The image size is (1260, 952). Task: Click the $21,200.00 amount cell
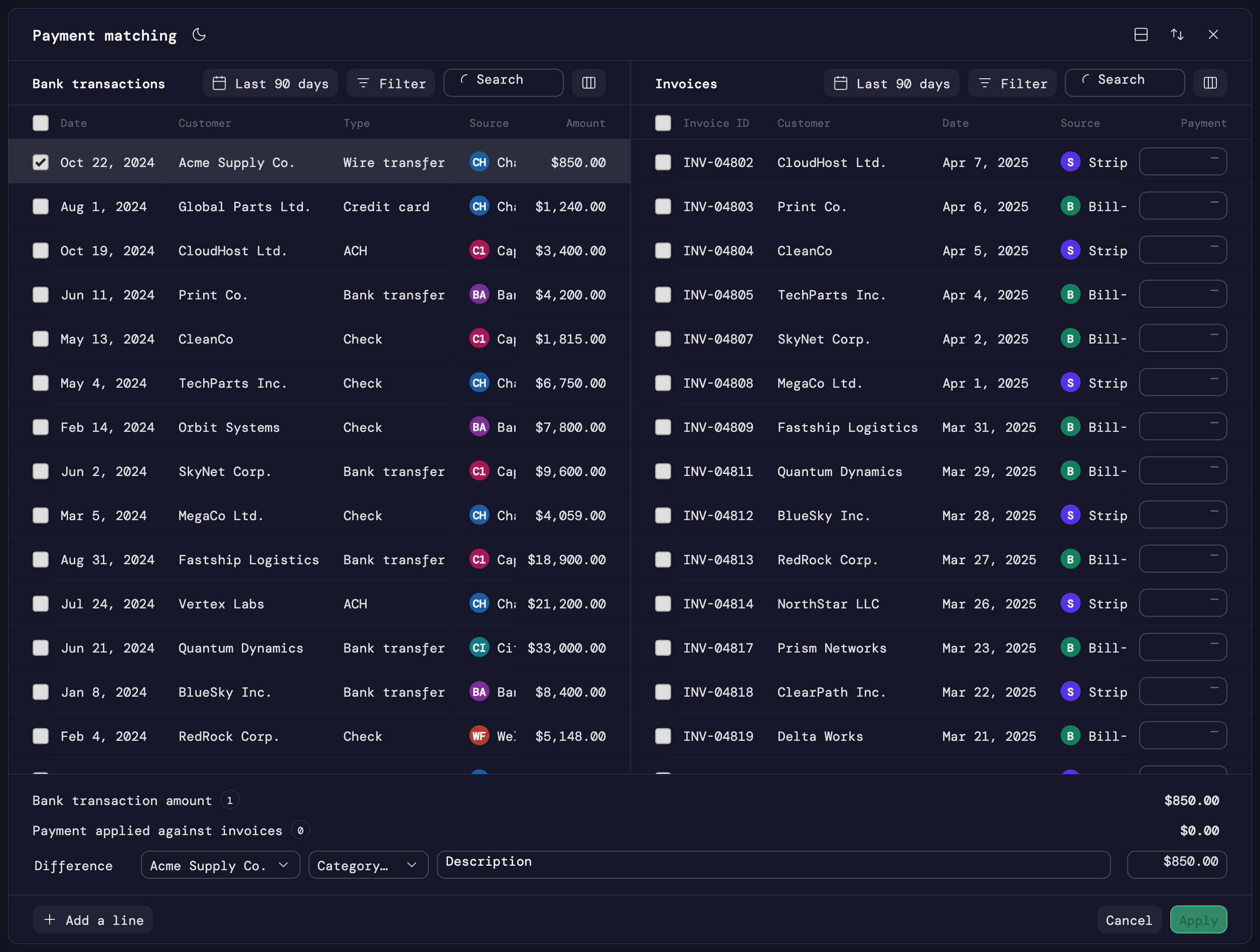tap(567, 604)
